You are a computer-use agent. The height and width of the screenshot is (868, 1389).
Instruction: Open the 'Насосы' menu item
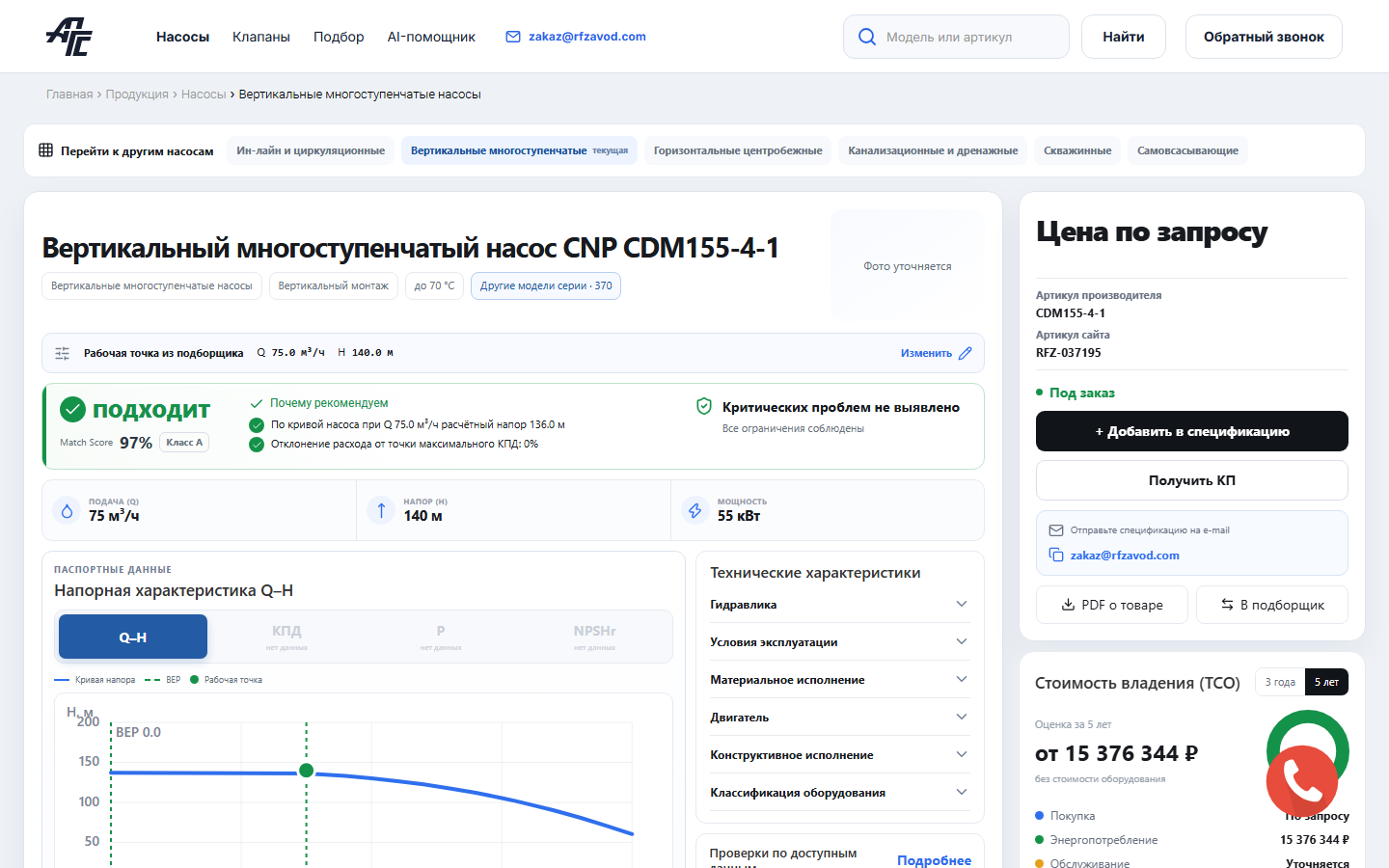(x=183, y=37)
